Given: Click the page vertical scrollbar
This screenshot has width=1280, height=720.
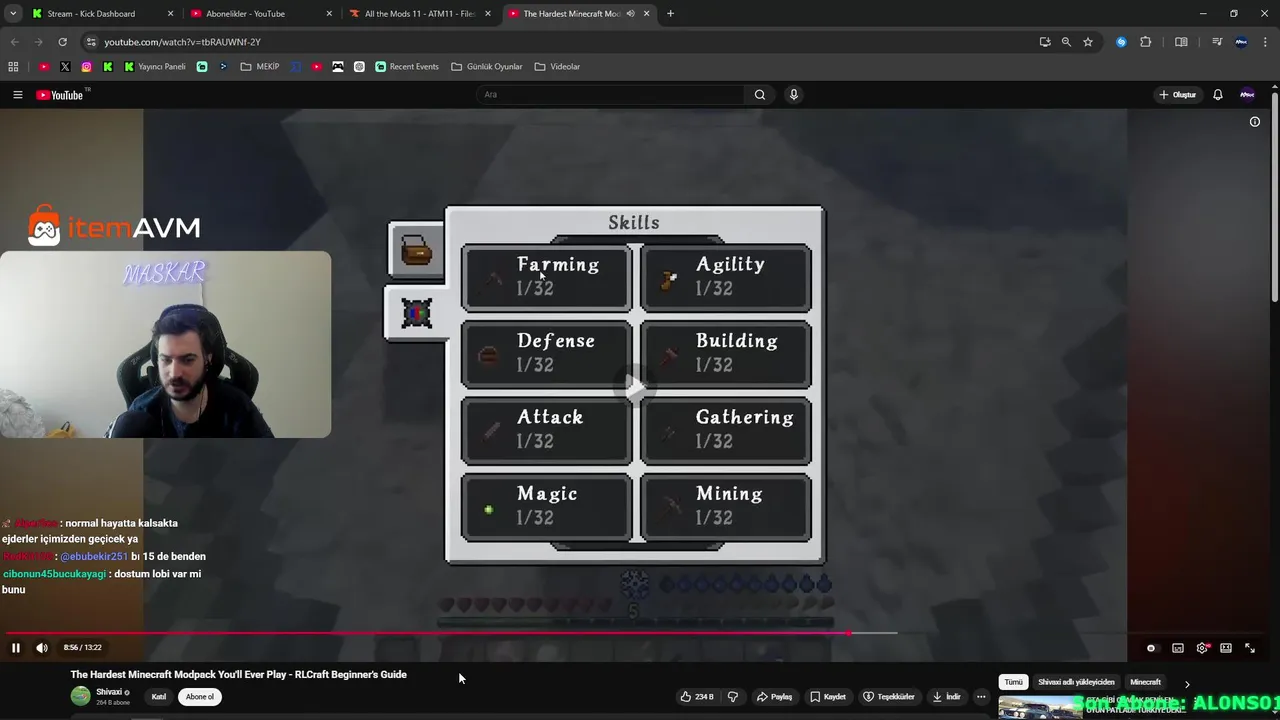Looking at the screenshot, I should pyautogui.click(x=1274, y=200).
